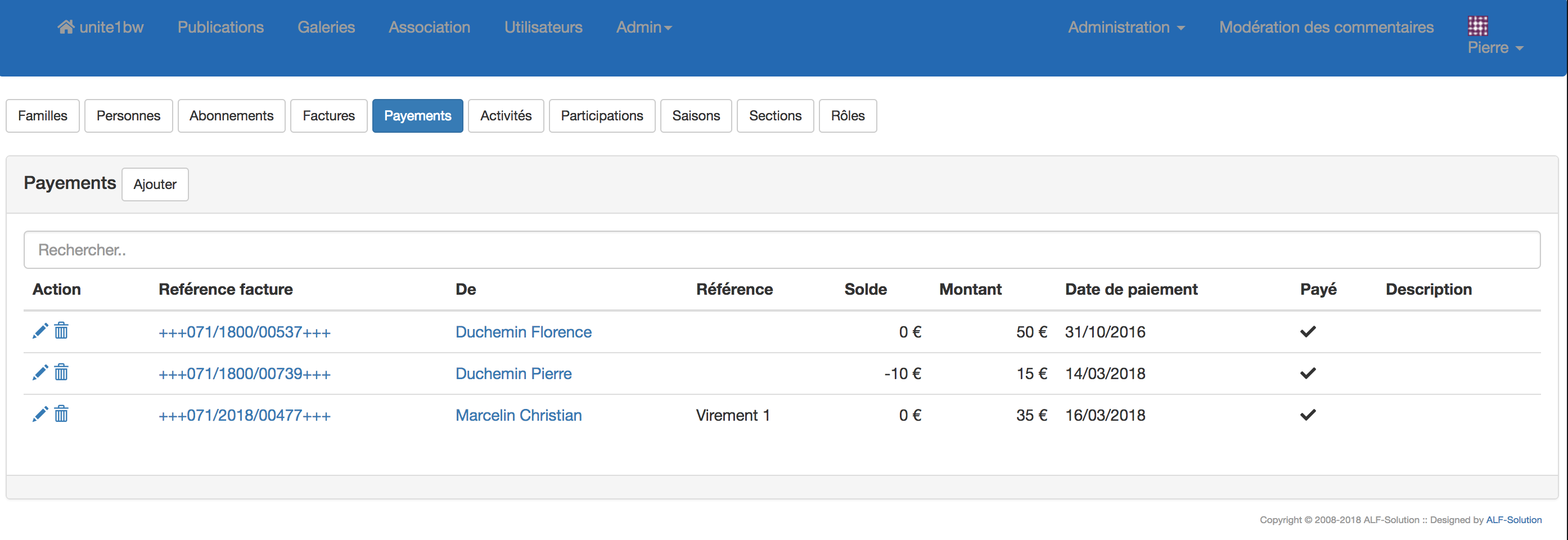Open the Duchemin Pierre person link
This screenshot has height=540, width=1568.
[513, 374]
